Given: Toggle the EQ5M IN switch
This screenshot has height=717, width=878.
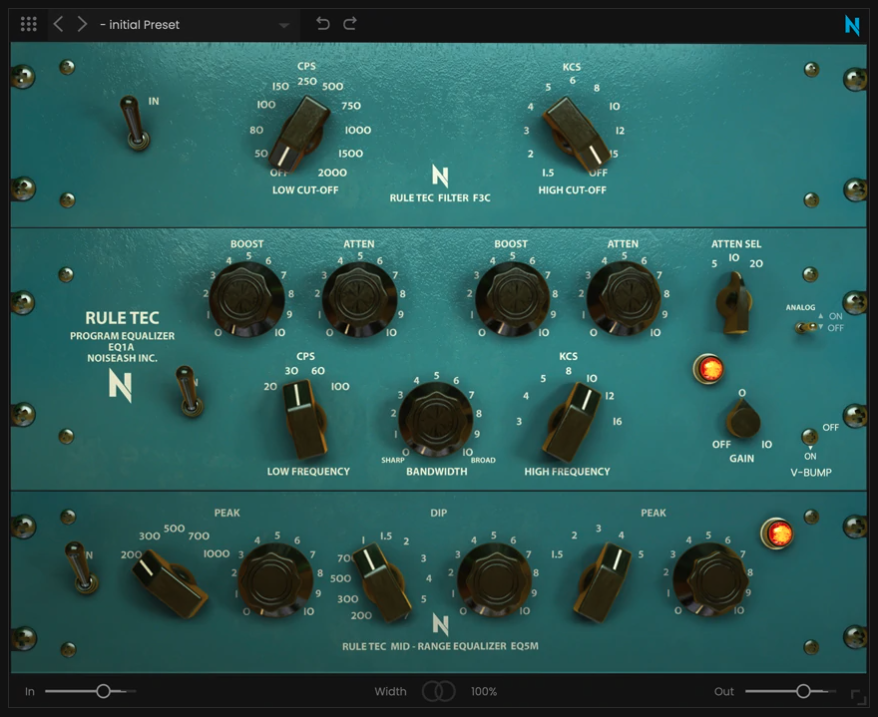Looking at the screenshot, I should (82, 567).
